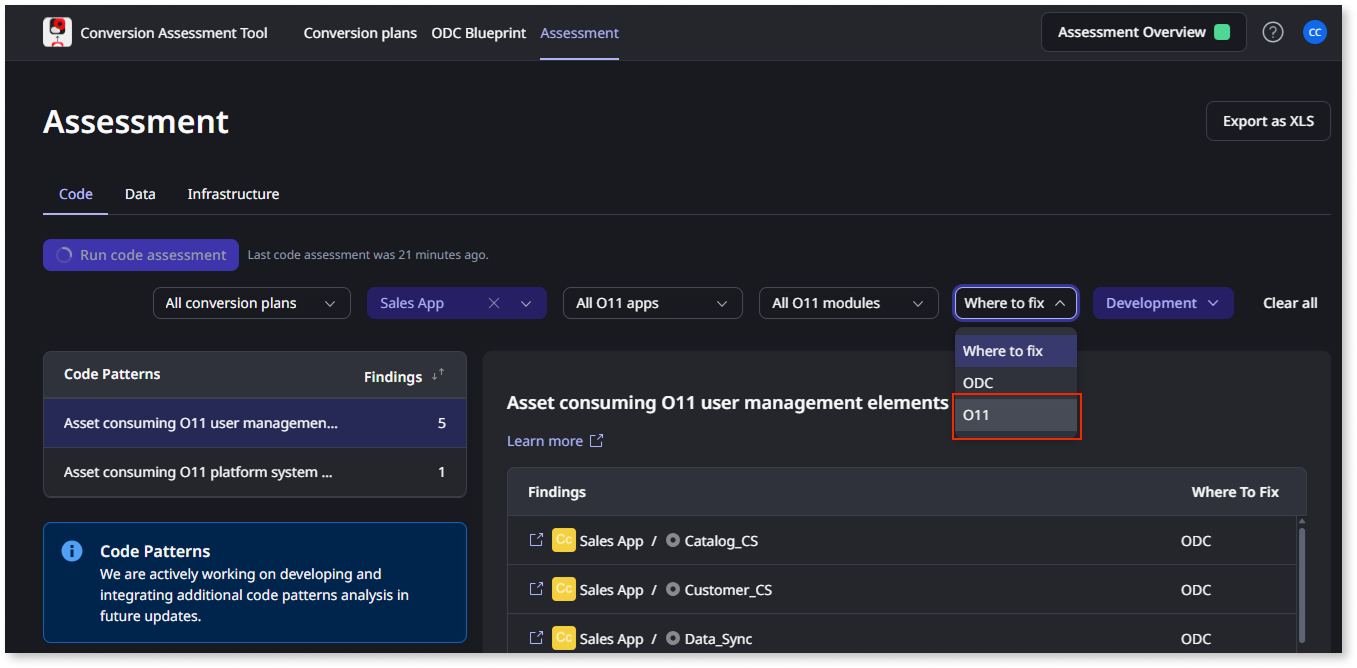Screen dimensions: 1357x668
Task: Click the Findings column header in Code Patterns
Action: 393,376
